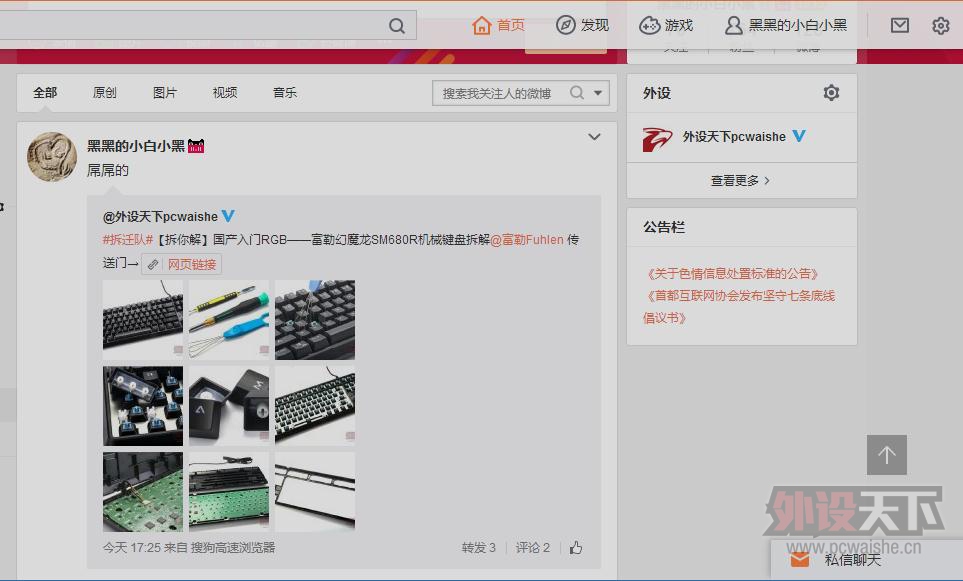Click 评论 2 comments button
Viewport: 963px width, 581px height.
tap(532, 548)
